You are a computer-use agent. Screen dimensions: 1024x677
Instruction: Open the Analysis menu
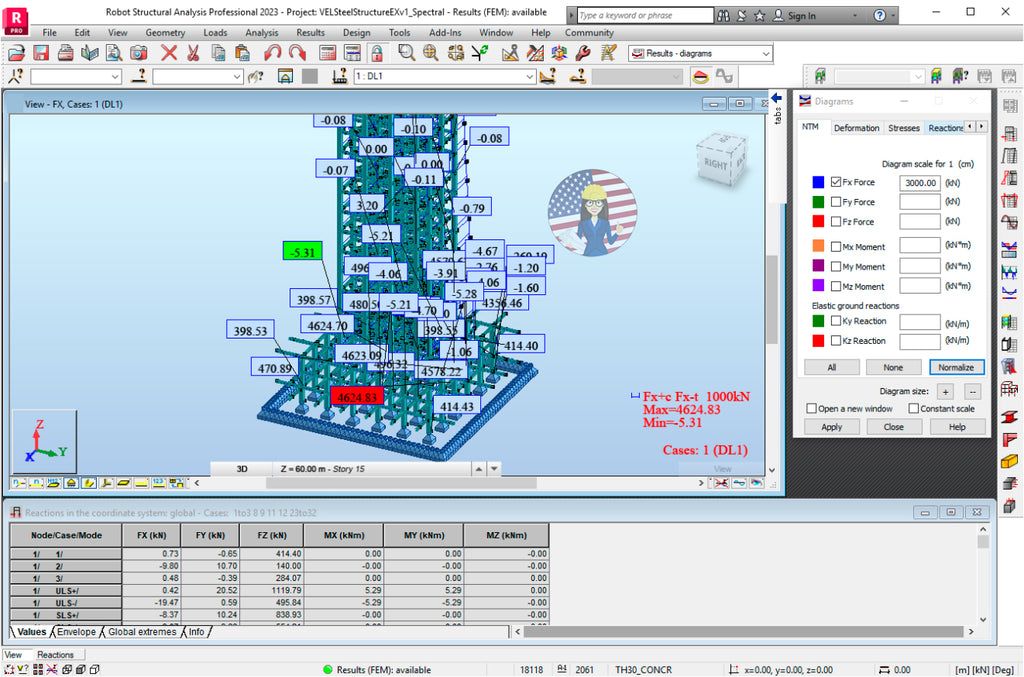(x=261, y=32)
